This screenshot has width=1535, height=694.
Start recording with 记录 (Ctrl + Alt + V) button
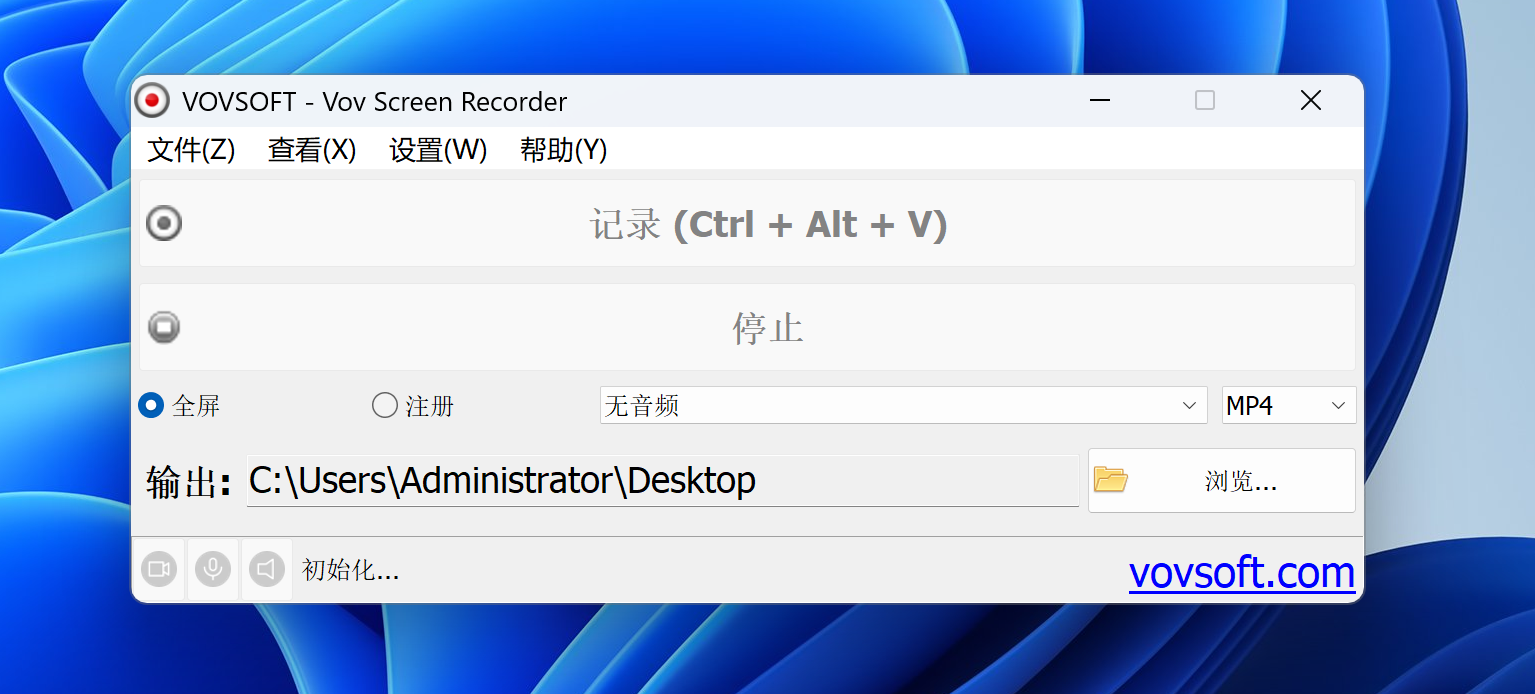pos(747,223)
